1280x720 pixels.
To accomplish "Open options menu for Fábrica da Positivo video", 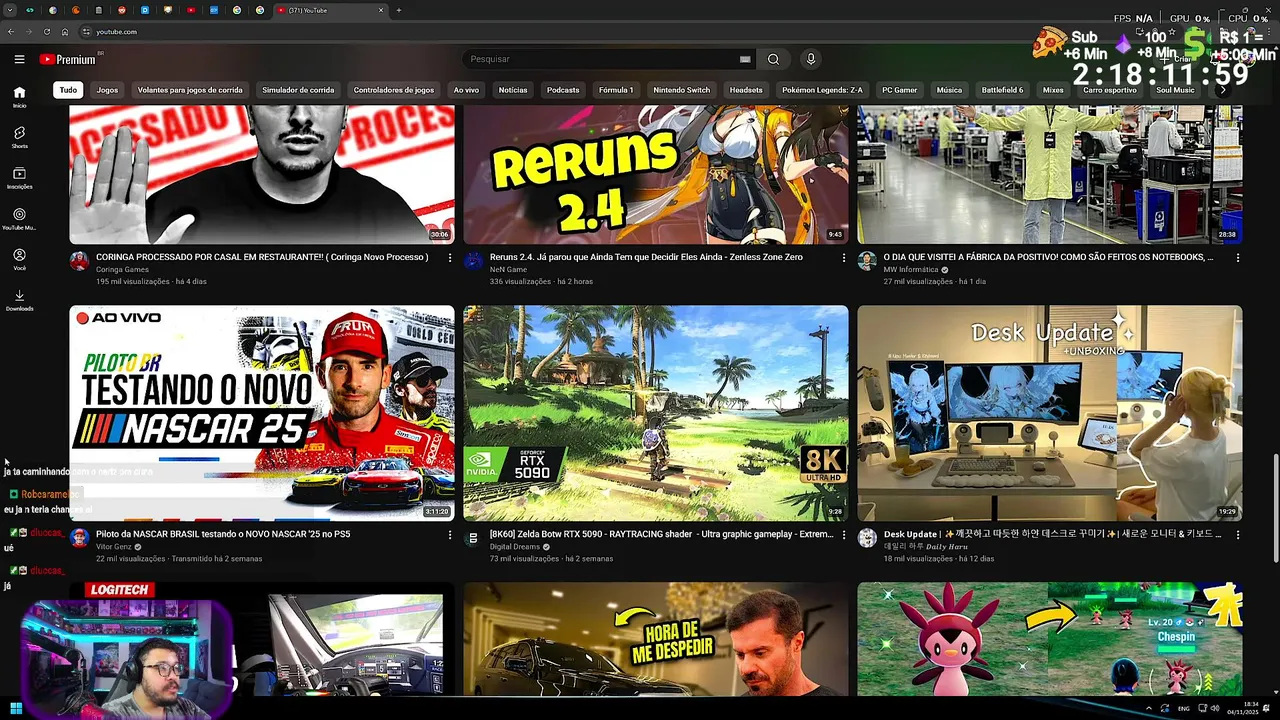I will tap(1237, 257).
